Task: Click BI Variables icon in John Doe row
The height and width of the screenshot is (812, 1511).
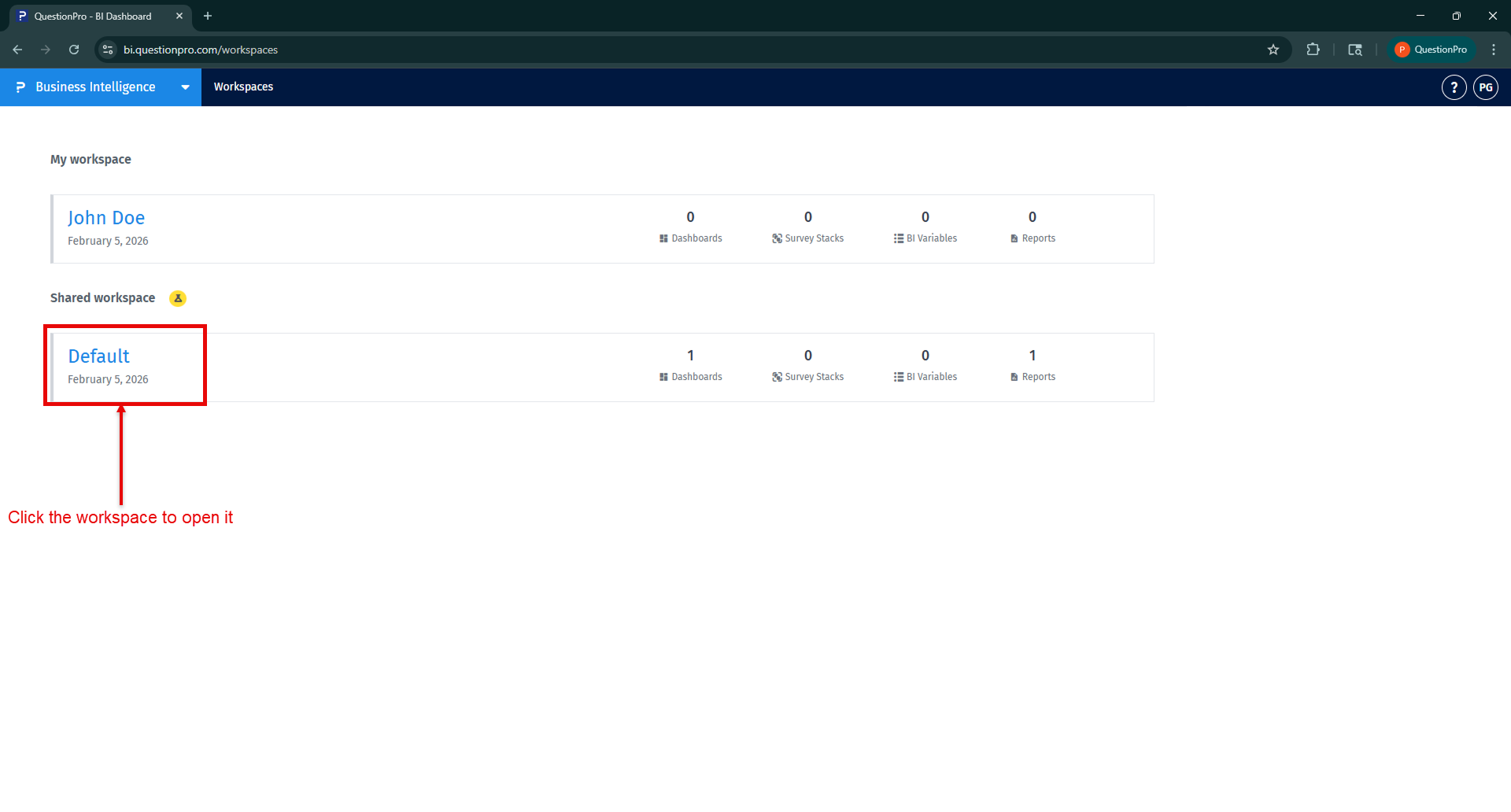Action: [x=898, y=238]
